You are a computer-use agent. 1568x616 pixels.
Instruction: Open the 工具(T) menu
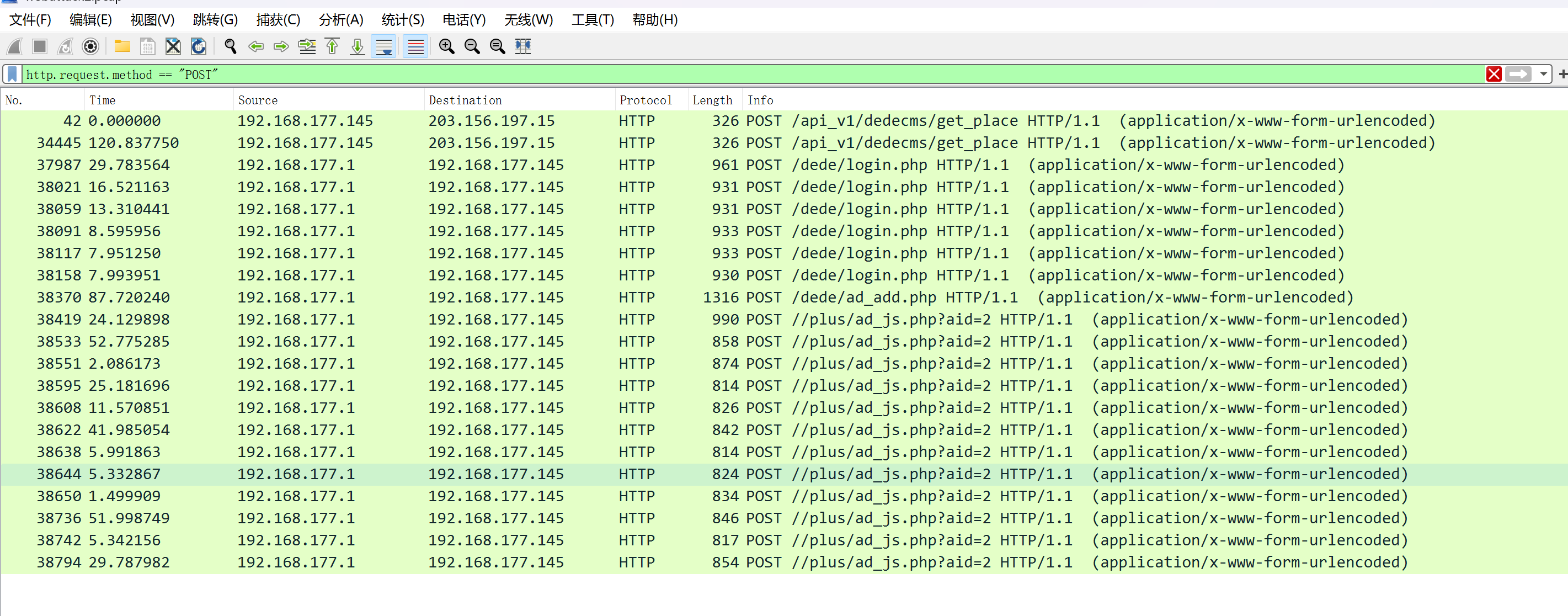pos(592,20)
